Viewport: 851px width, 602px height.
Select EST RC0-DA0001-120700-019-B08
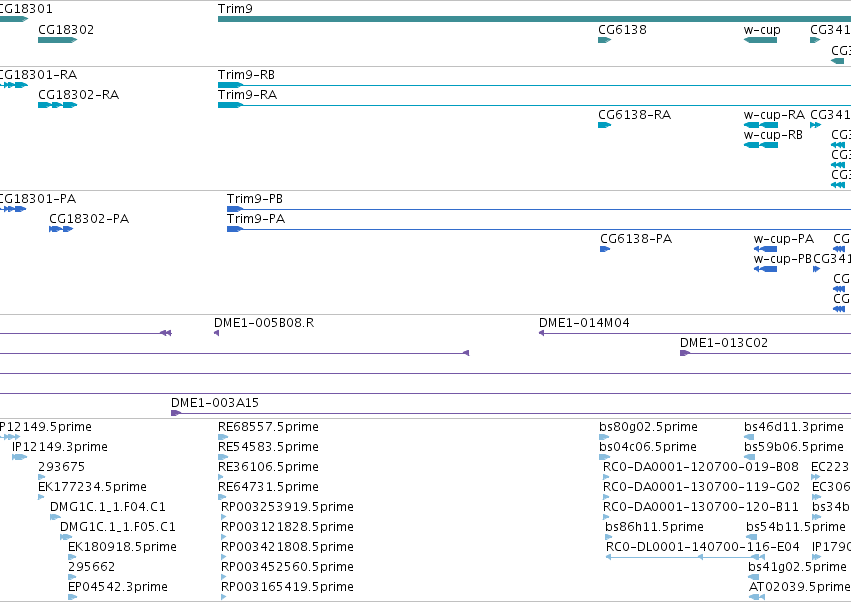click(x=701, y=467)
